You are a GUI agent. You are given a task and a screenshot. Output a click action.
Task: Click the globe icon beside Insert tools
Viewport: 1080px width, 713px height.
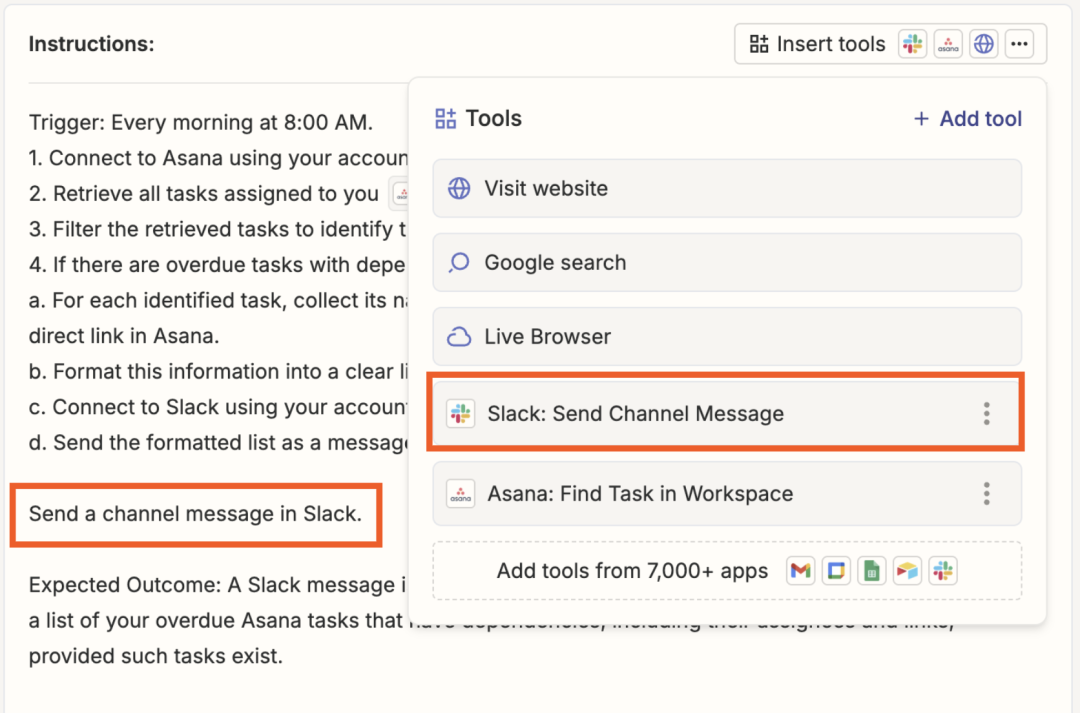click(984, 44)
